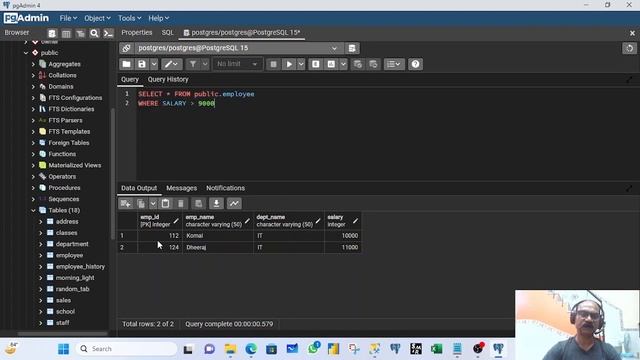The height and width of the screenshot is (360, 640).
Task: Click the Graph Visualiser line chart icon
Action: click(234, 203)
